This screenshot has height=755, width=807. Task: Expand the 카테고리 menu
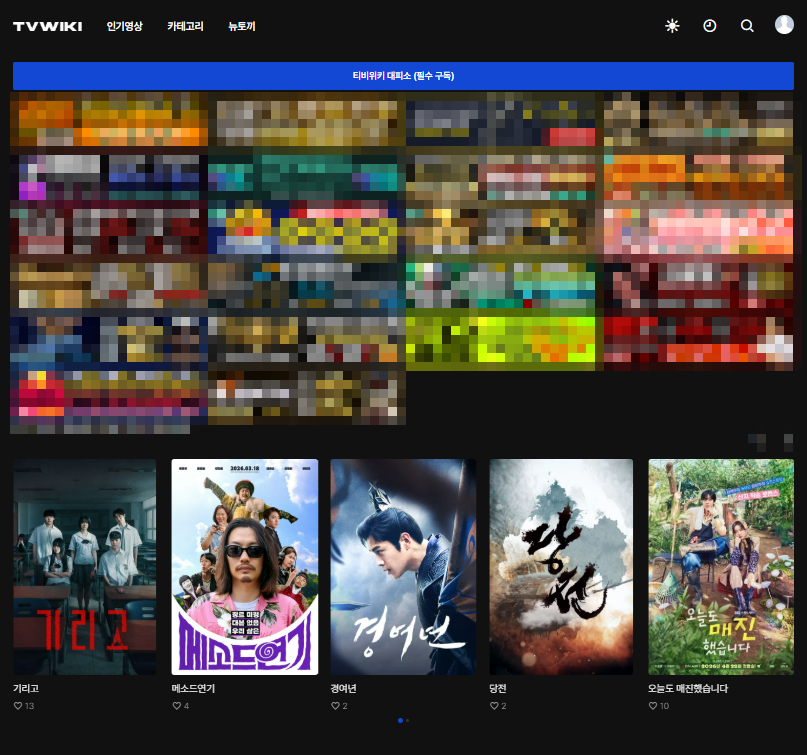(x=185, y=27)
